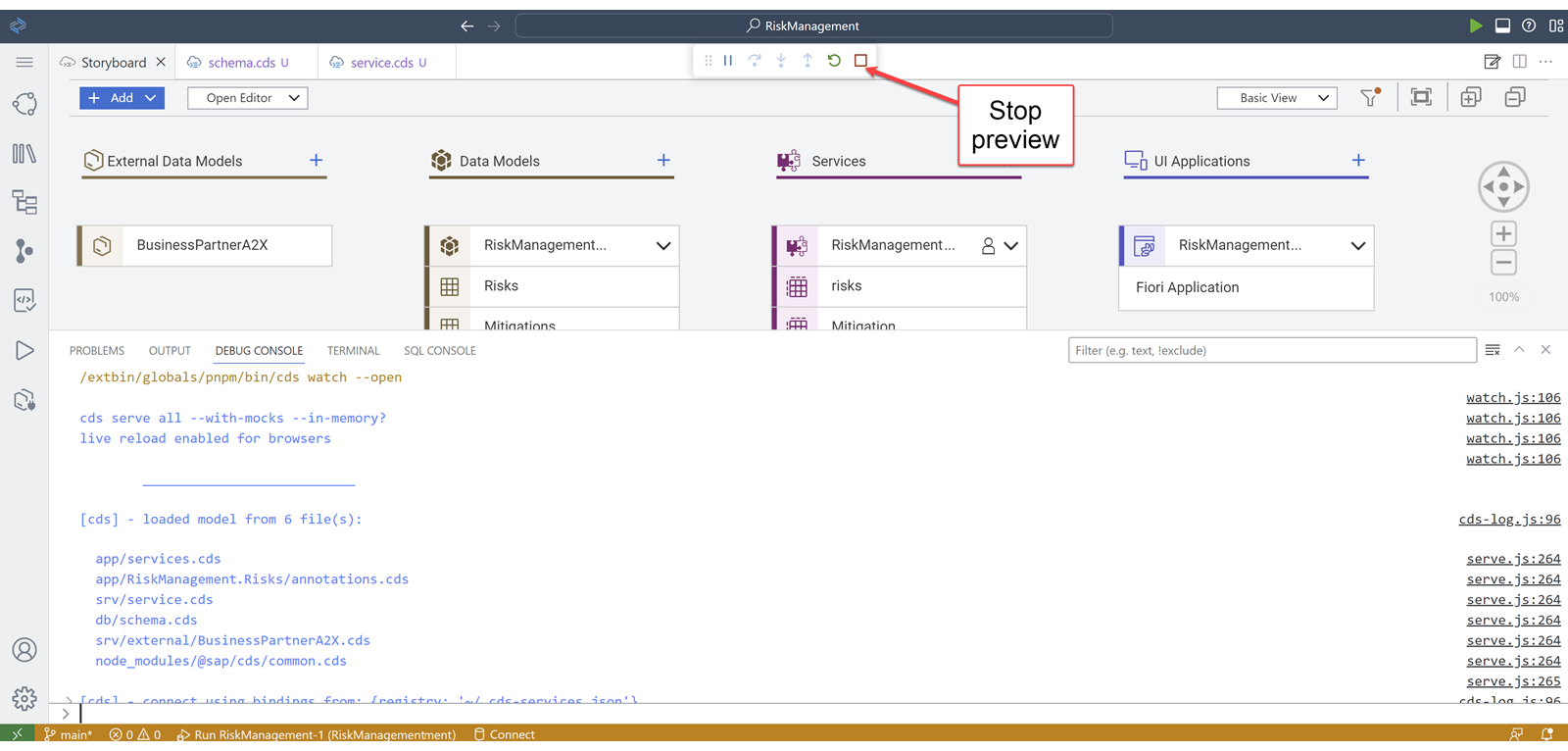Image resolution: width=1568 pixels, height=751 pixels.
Task: Switch to the SQL CONSOLE tab
Action: [440, 351]
